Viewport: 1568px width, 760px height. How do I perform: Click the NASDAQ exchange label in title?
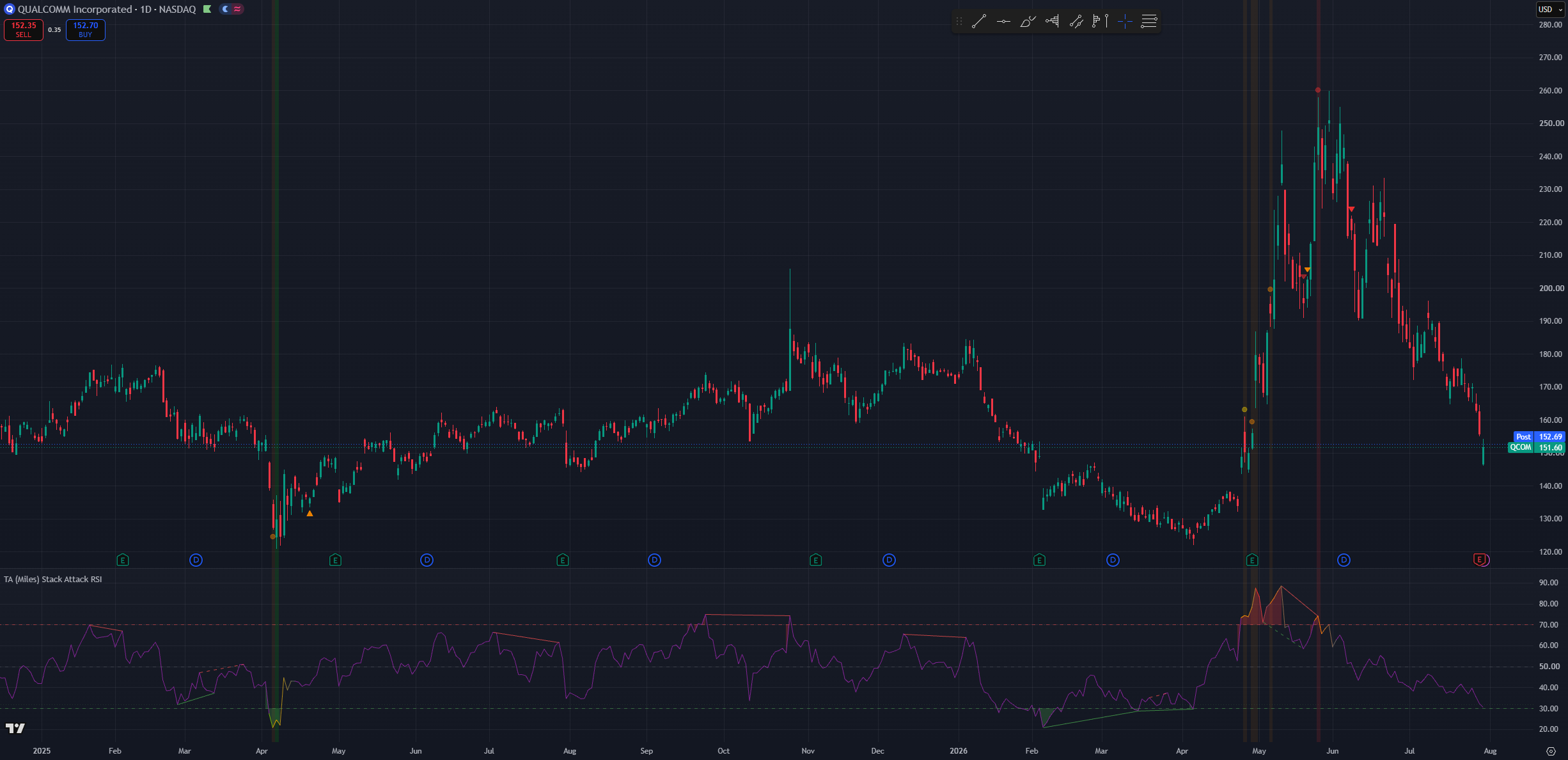click(x=178, y=9)
